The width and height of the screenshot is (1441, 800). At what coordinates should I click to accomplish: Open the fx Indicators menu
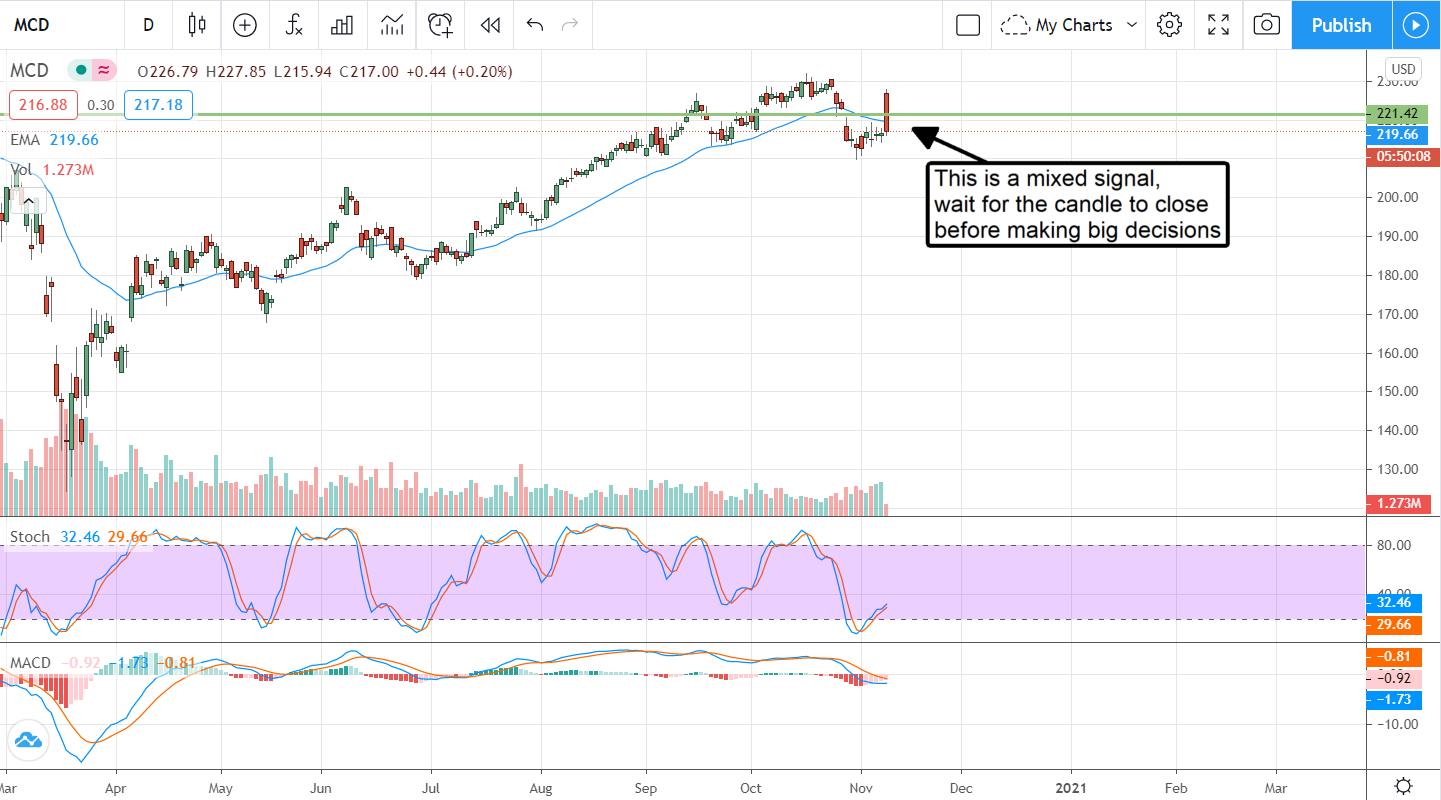(294, 25)
